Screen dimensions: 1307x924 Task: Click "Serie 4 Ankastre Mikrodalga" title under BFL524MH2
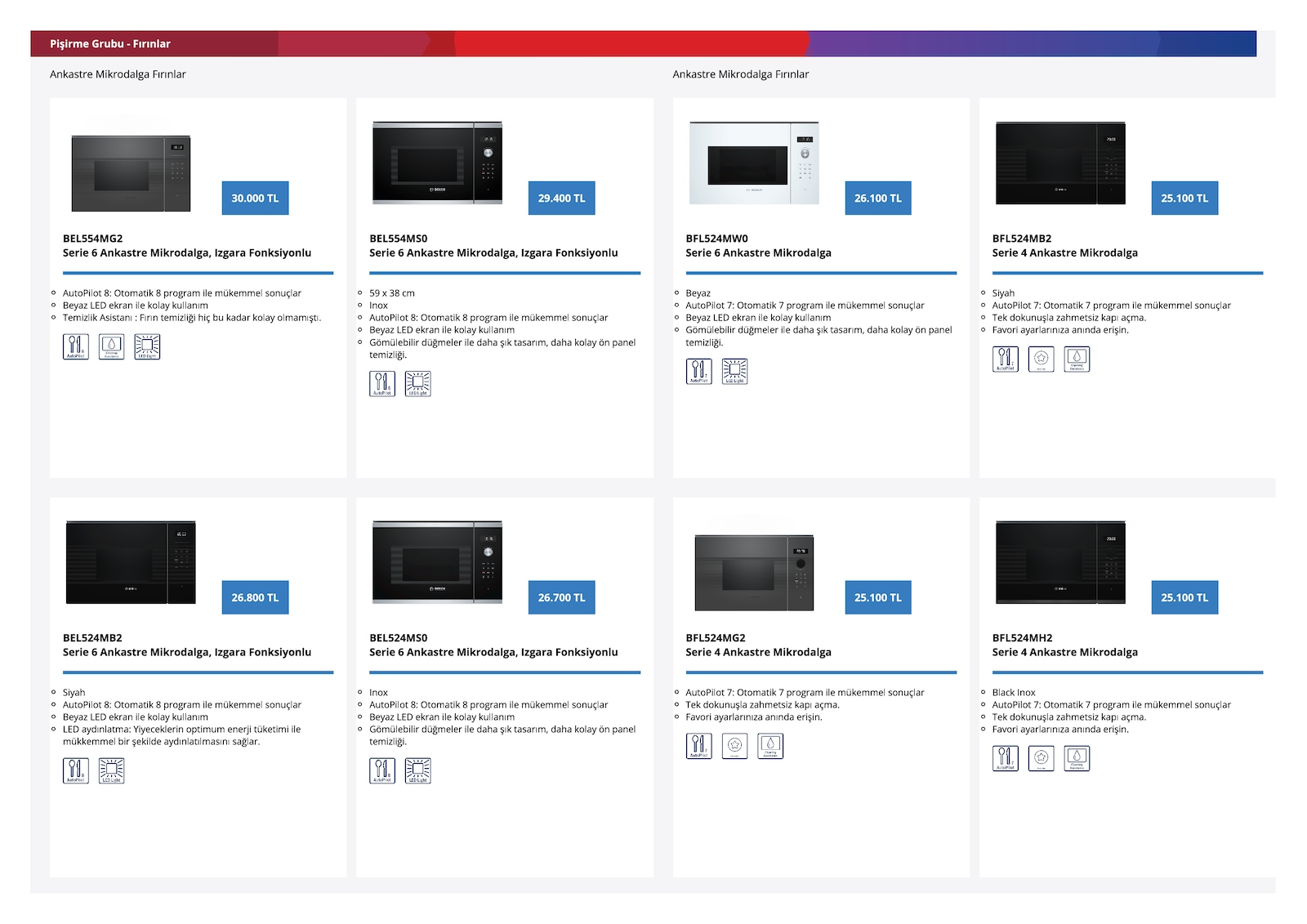point(1065,653)
